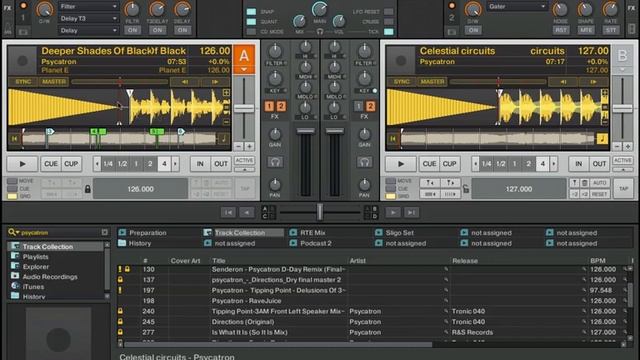
Task: Skip to track start on Deck A overview
Action: [14, 139]
